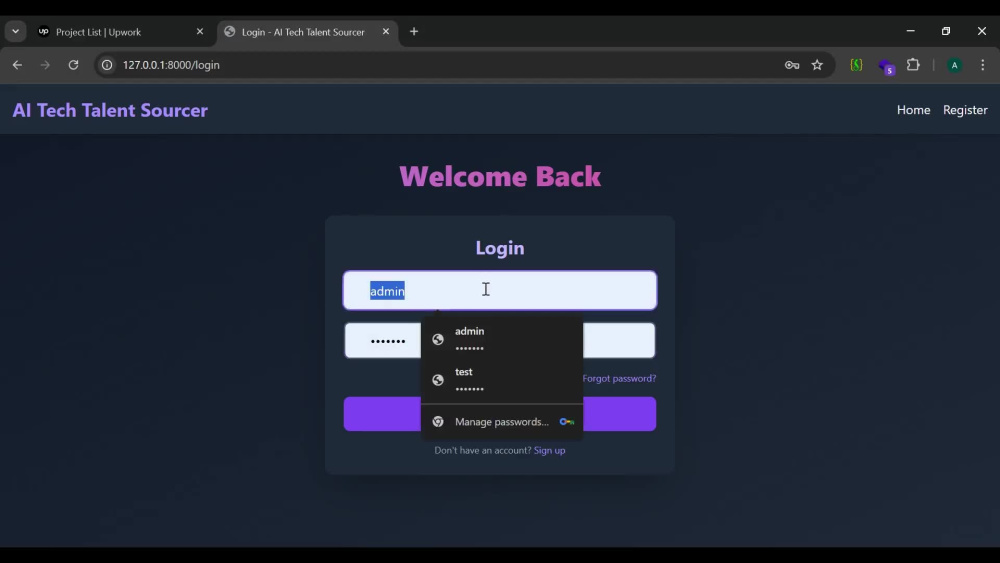
Task: Open a new browser tab
Action: [x=414, y=32]
